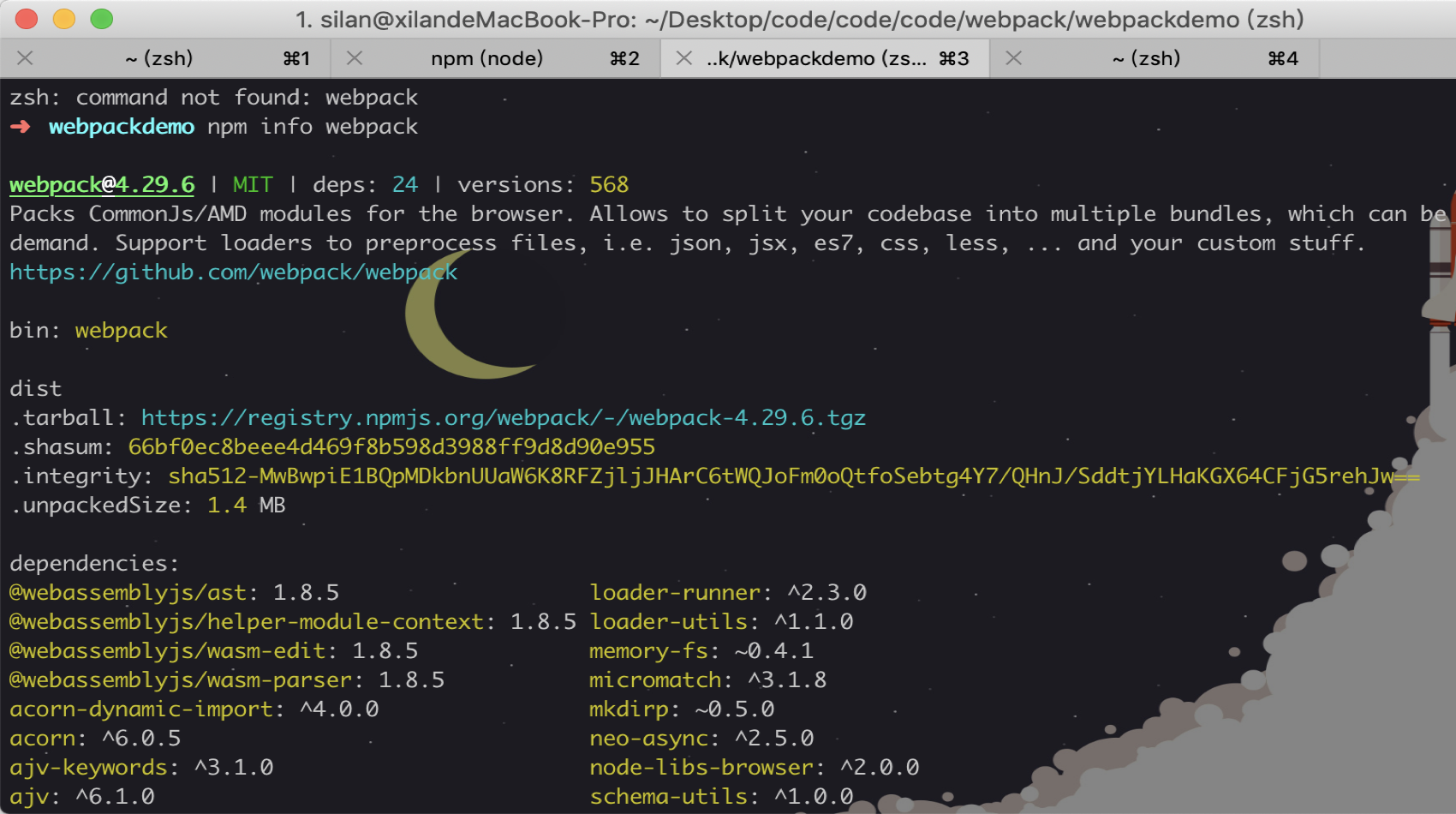Click the shasum hash value
Image resolution: width=1456 pixels, height=814 pixels.
[391, 447]
